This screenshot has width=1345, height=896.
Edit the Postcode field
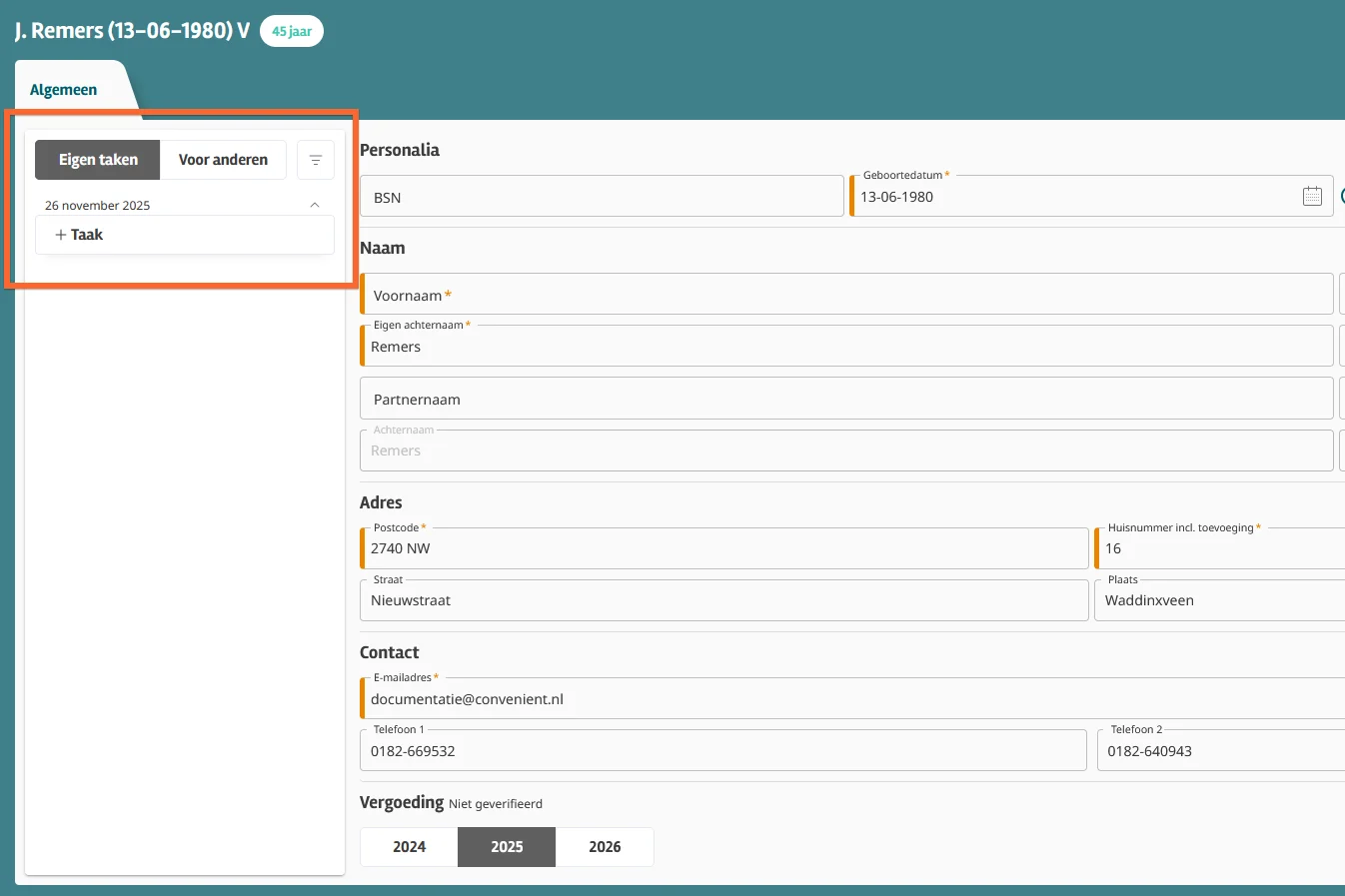[724, 549]
